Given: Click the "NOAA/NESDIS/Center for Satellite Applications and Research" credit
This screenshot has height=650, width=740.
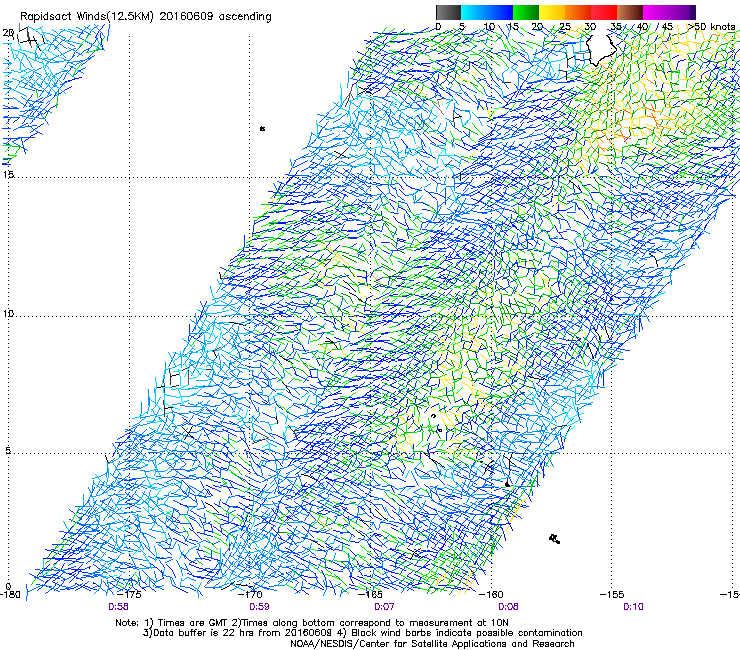Looking at the screenshot, I should [x=432, y=644].
